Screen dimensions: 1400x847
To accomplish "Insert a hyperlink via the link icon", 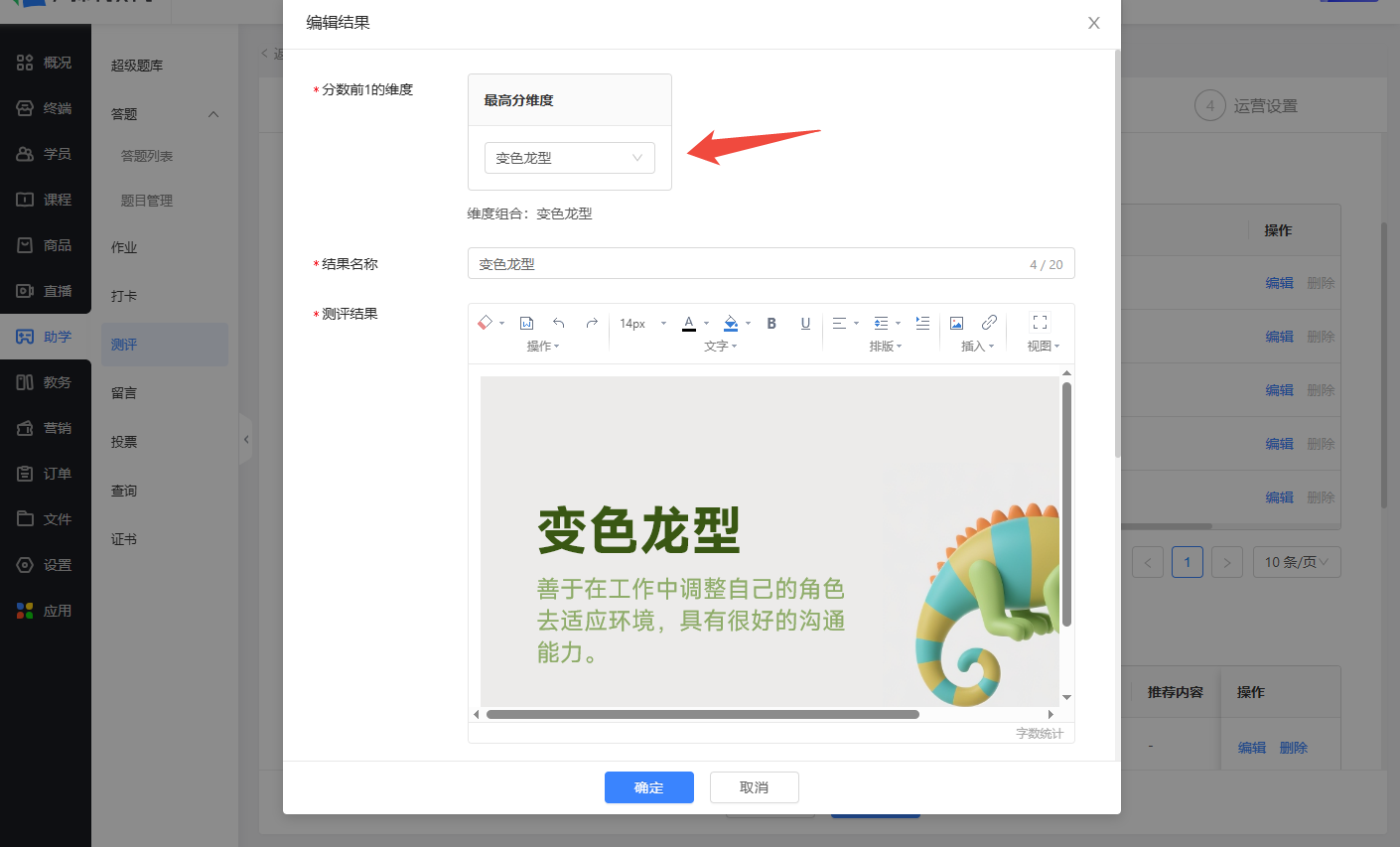I will tap(989, 323).
